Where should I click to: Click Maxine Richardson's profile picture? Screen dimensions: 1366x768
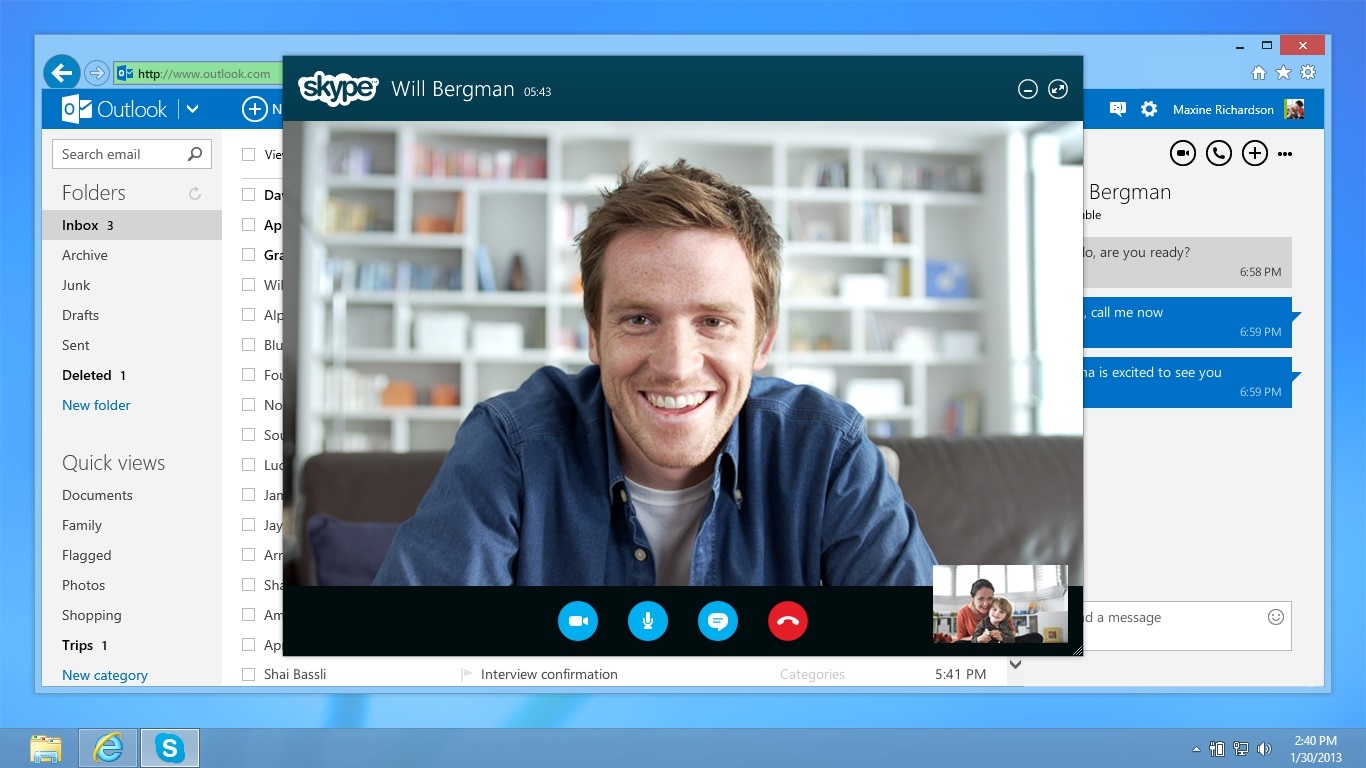(1294, 109)
